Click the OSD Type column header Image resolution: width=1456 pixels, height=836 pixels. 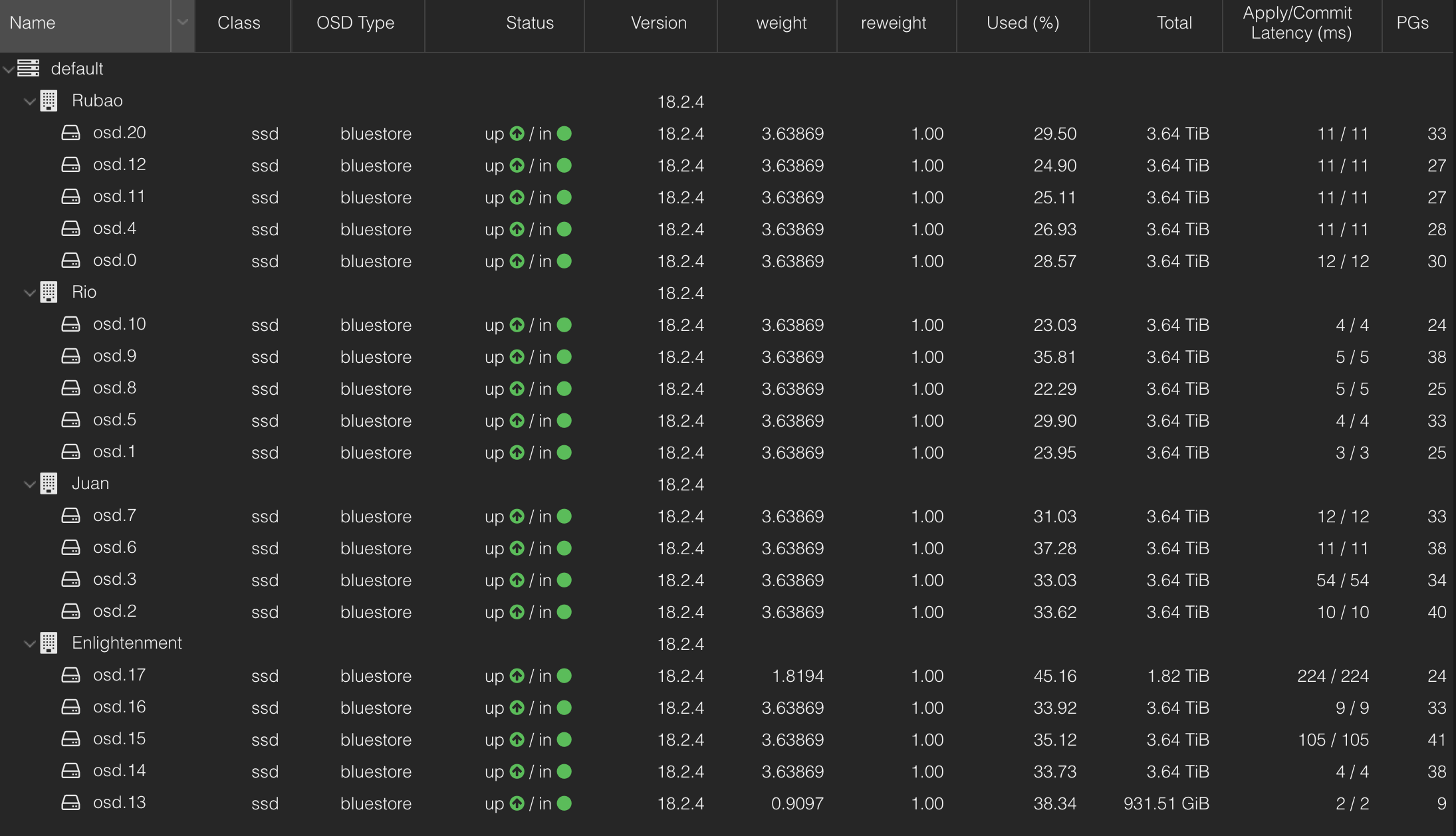(356, 23)
